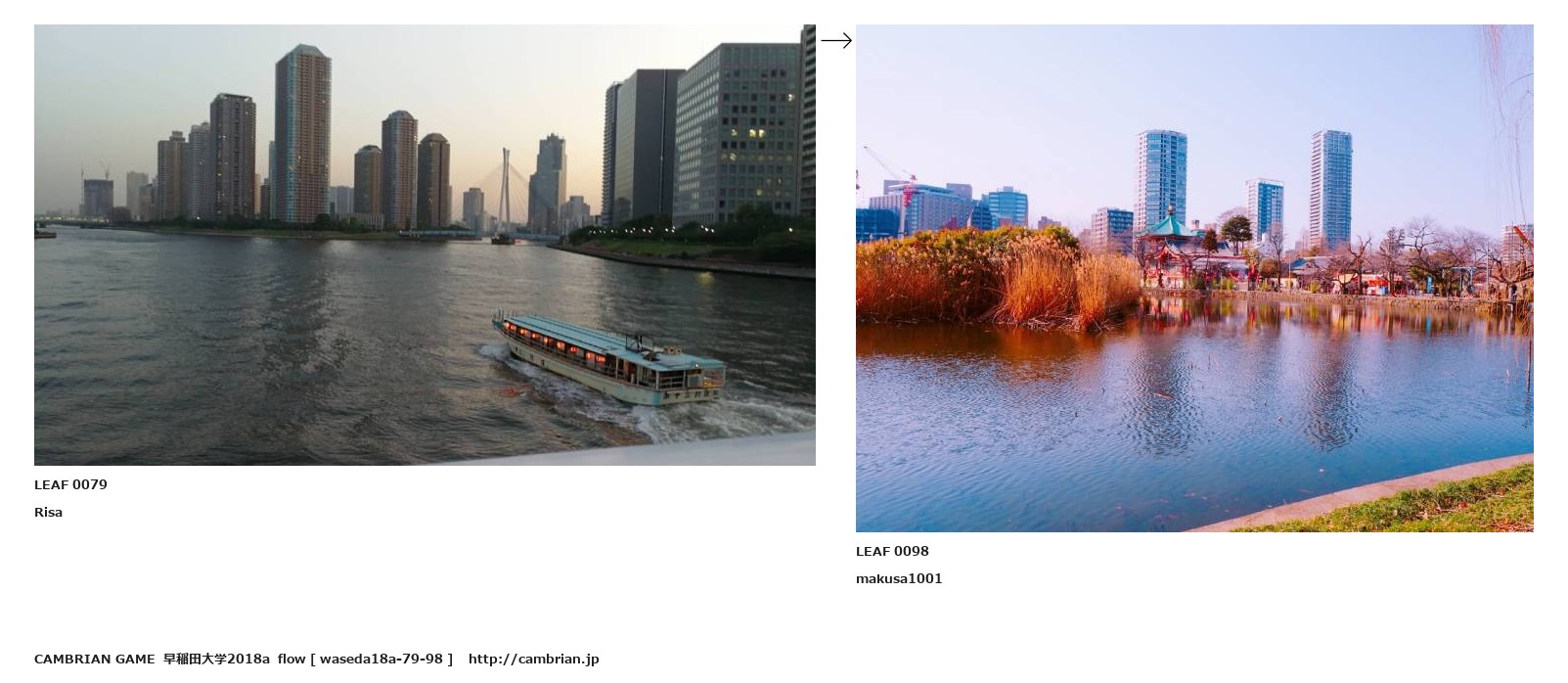Screen dimensions: 1568x683
Task: Click the author name makusa1001
Action: coord(899,578)
